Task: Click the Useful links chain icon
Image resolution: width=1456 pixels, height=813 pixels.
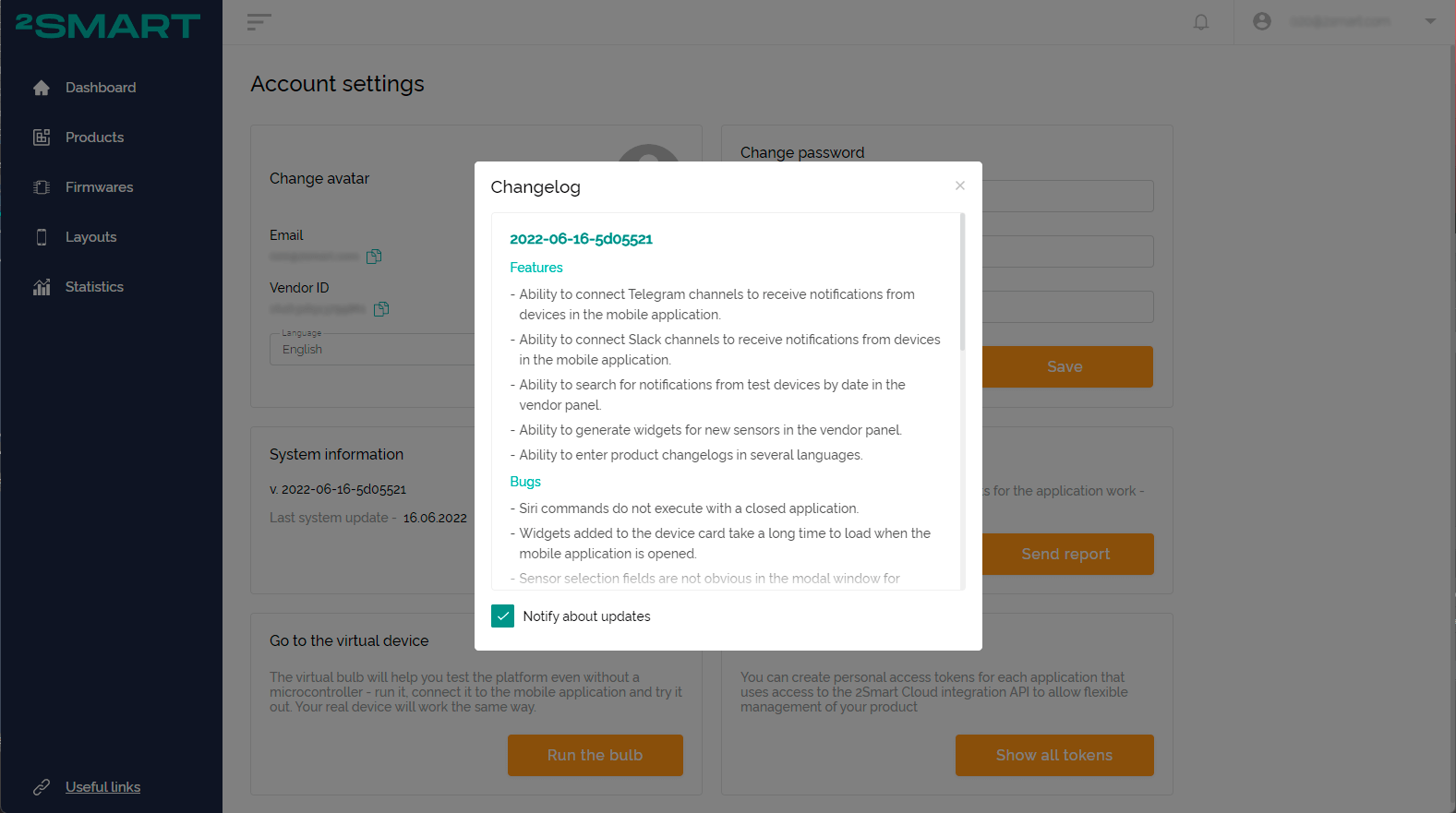Action: (42, 787)
